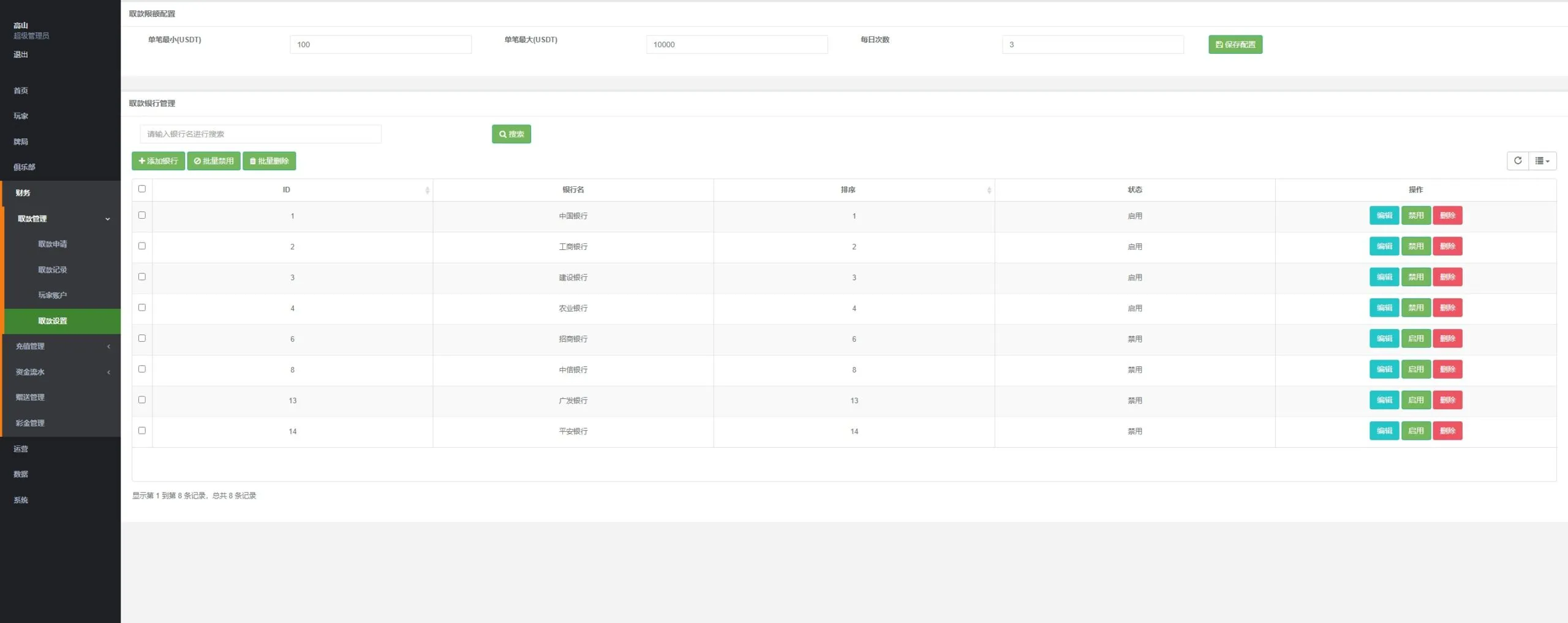Expand the 资金流水 sidebar submenu

point(61,372)
